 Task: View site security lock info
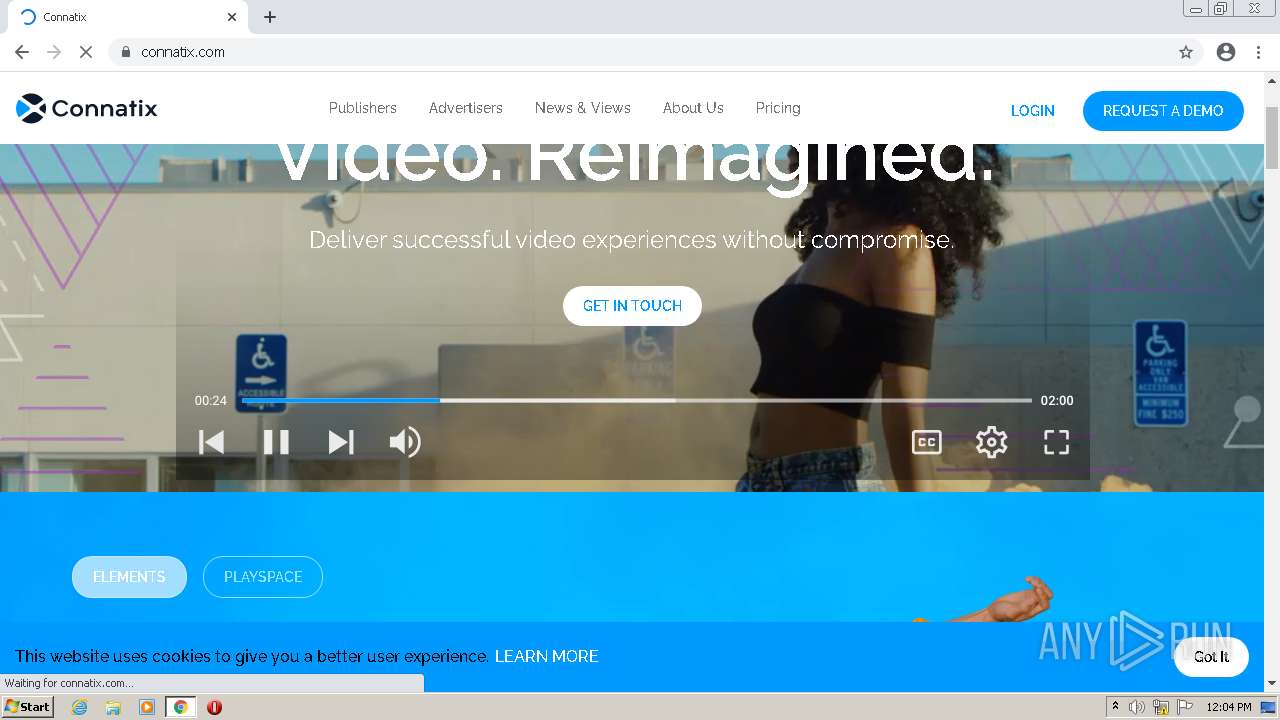126,52
